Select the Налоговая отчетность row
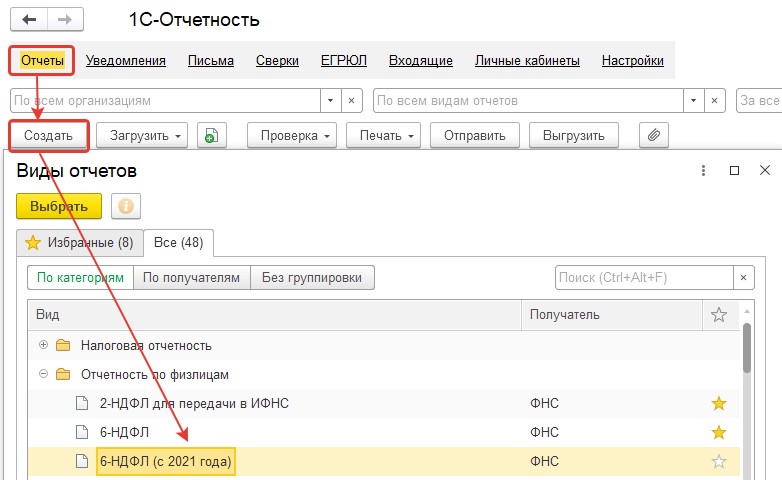This screenshot has width=782, height=480. click(x=384, y=346)
